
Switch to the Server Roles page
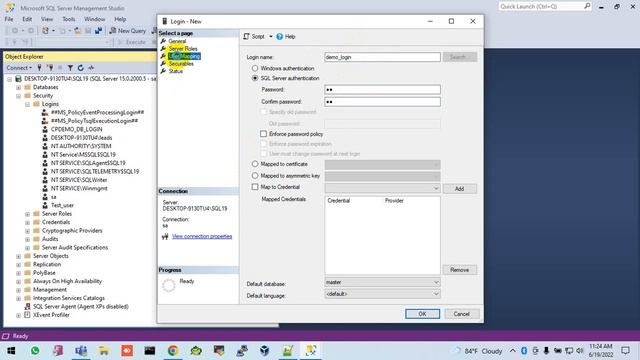(183, 49)
